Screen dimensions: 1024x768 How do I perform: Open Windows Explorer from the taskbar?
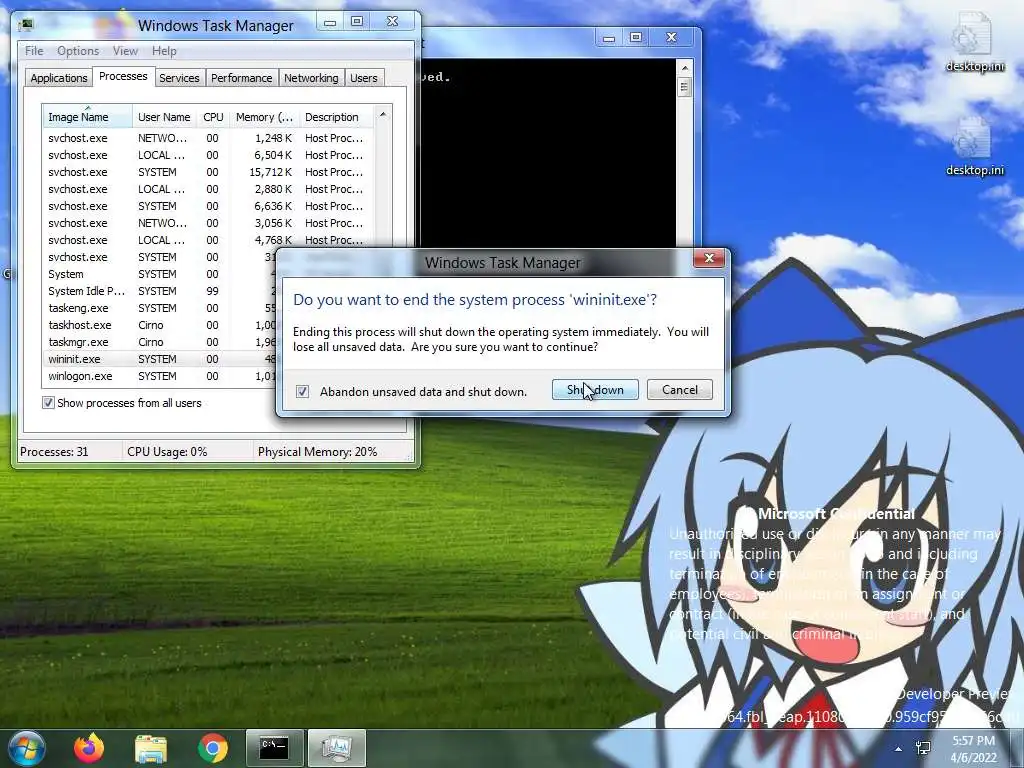coord(151,748)
